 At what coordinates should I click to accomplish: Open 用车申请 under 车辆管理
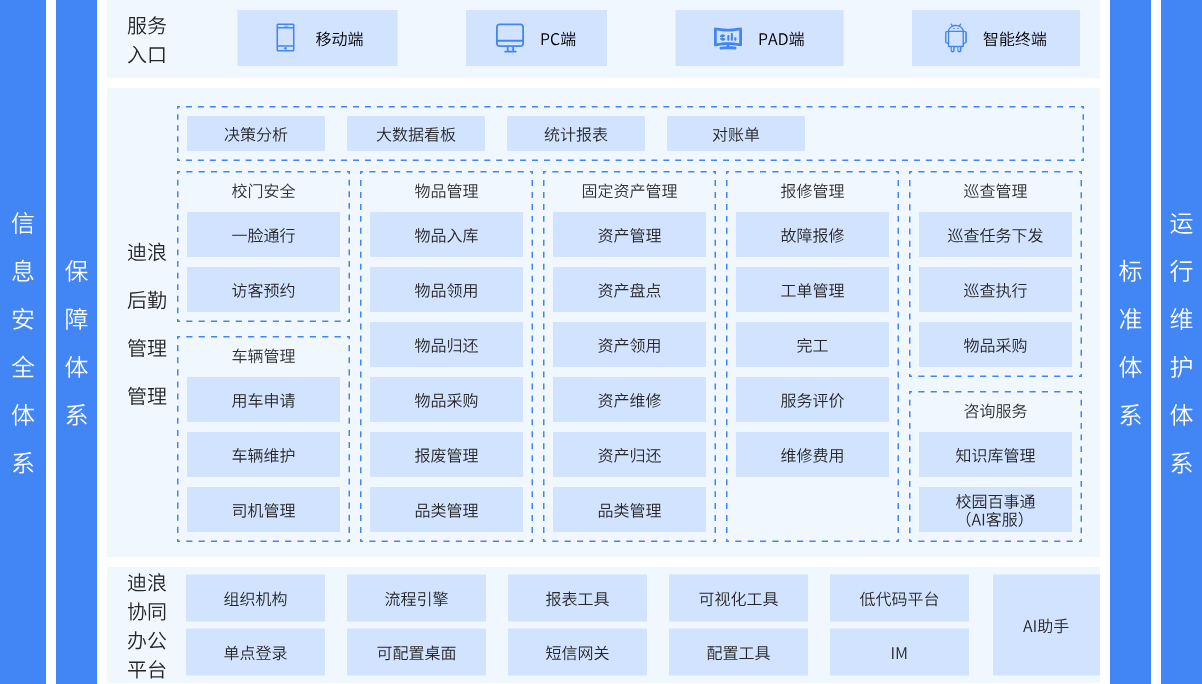[x=264, y=400]
